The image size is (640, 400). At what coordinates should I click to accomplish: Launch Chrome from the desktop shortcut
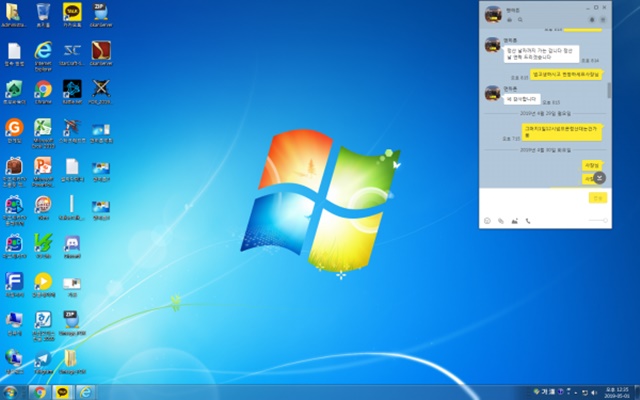pos(43,92)
